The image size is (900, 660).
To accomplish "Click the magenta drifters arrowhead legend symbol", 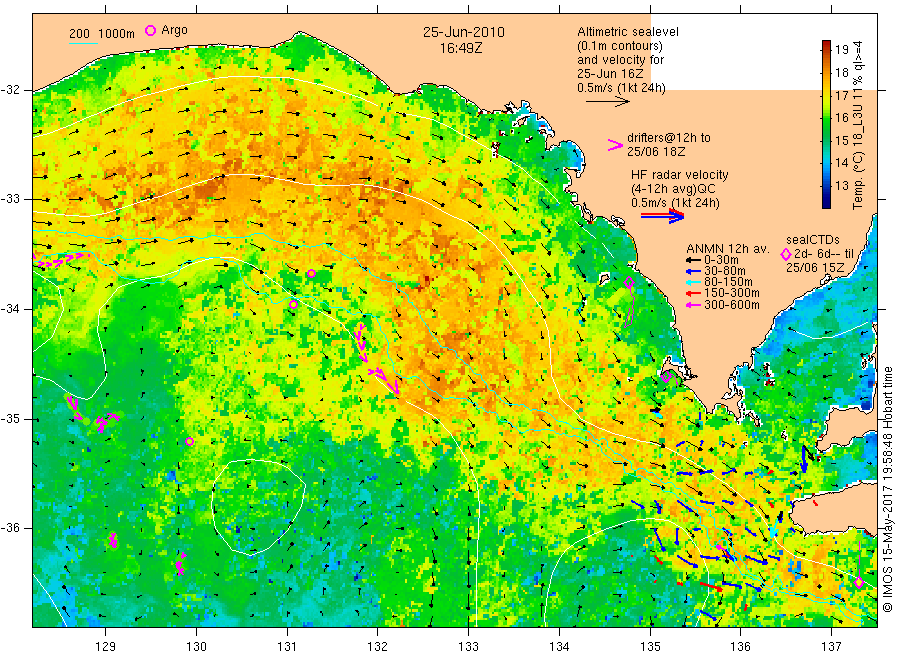I will click(615, 145).
